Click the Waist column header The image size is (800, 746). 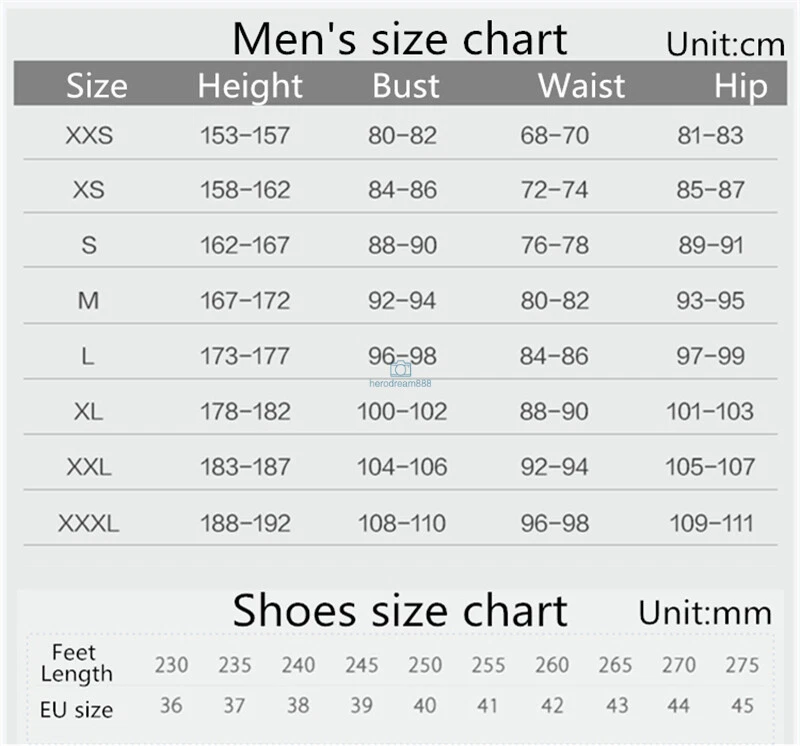pyautogui.click(x=582, y=86)
